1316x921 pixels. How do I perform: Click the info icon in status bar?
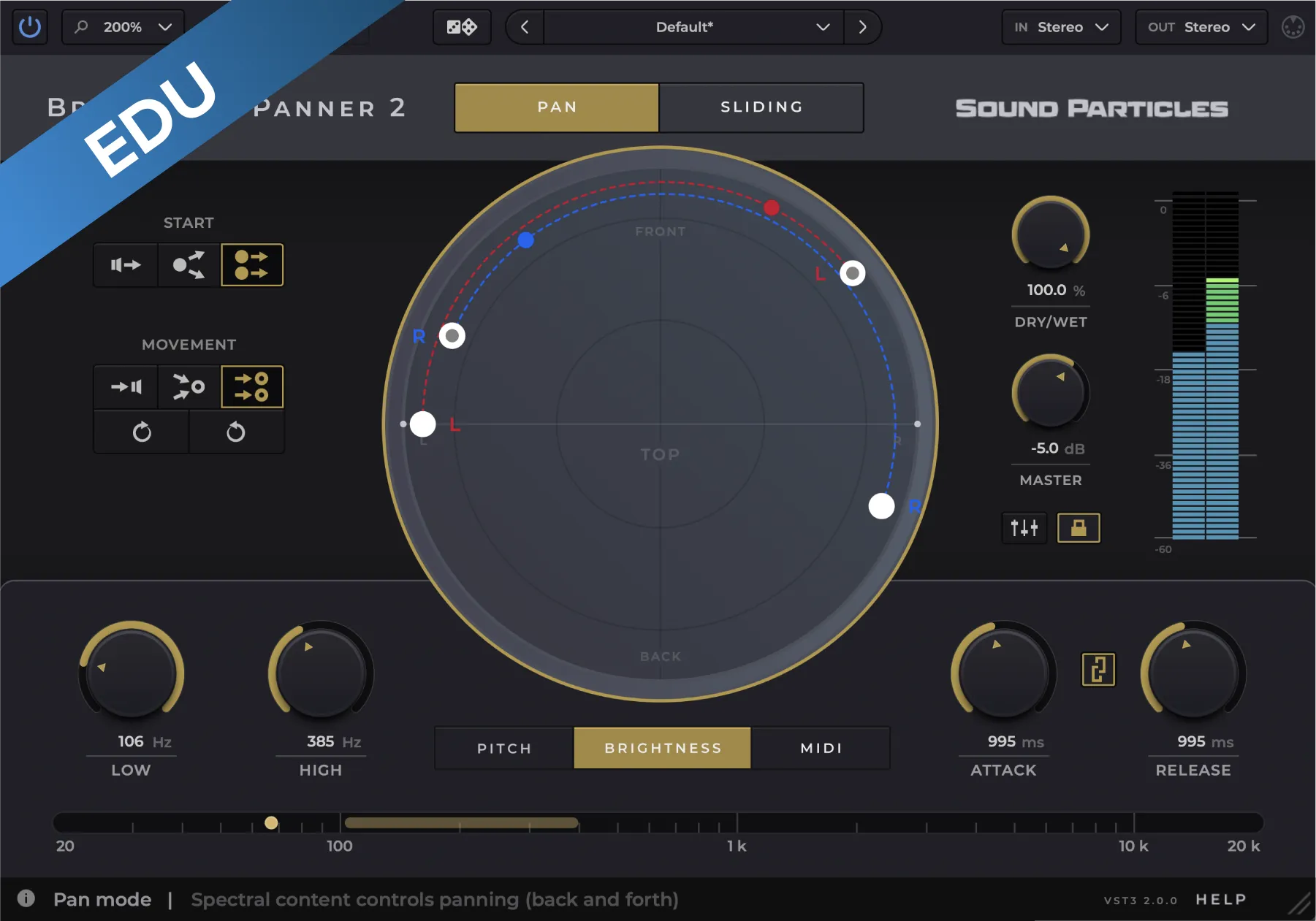click(x=26, y=898)
